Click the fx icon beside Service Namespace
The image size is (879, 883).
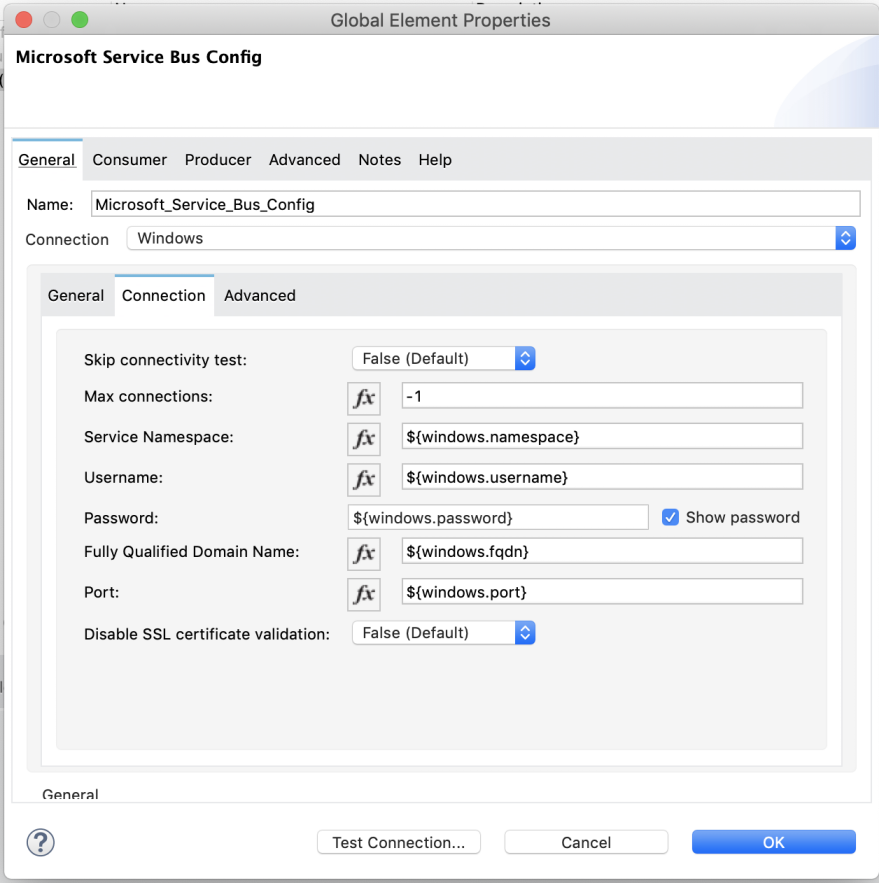[363, 438]
